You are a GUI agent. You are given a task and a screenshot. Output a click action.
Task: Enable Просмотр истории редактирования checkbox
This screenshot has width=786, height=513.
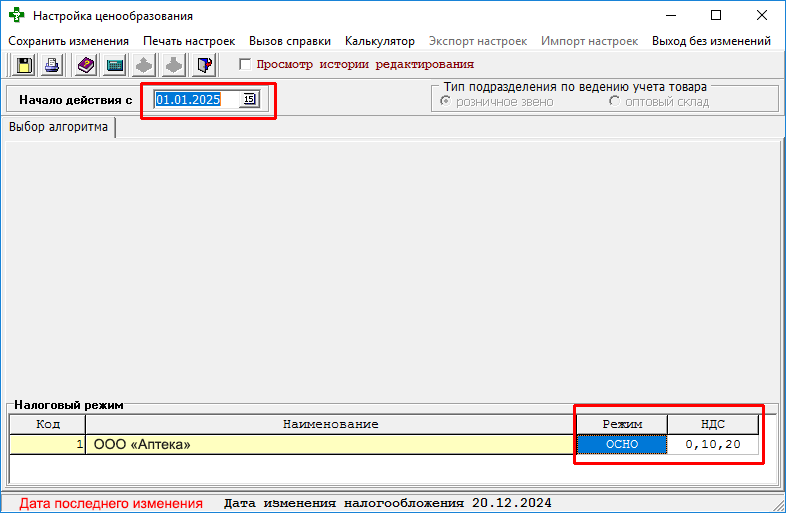(246, 64)
